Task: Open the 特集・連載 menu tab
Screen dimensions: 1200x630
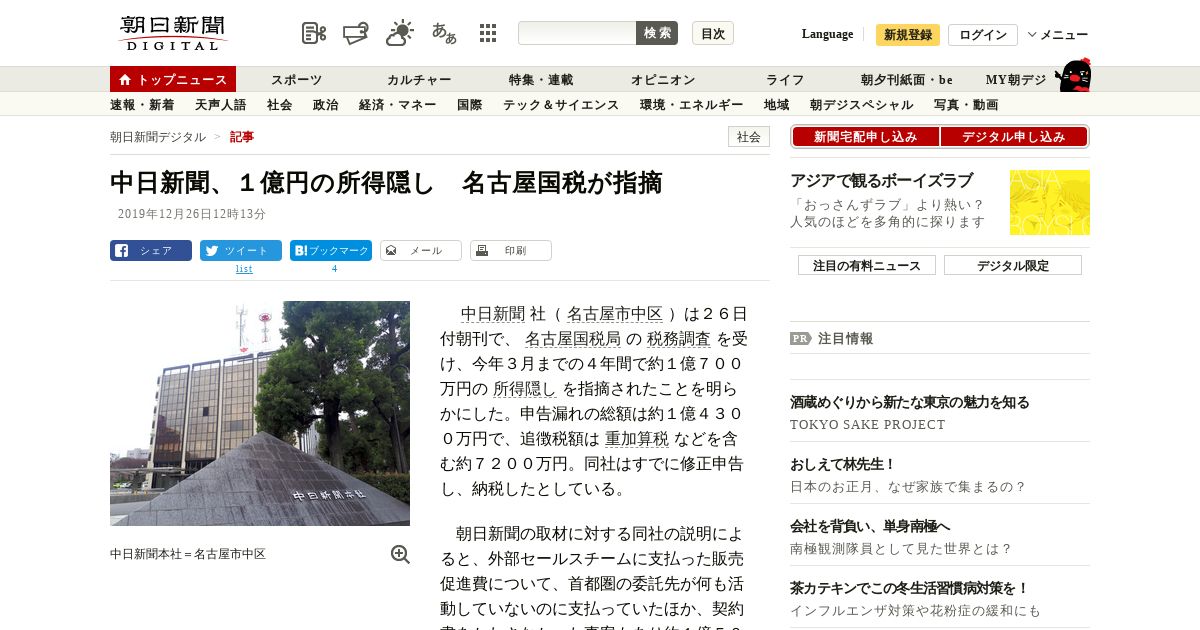Action: (x=541, y=80)
